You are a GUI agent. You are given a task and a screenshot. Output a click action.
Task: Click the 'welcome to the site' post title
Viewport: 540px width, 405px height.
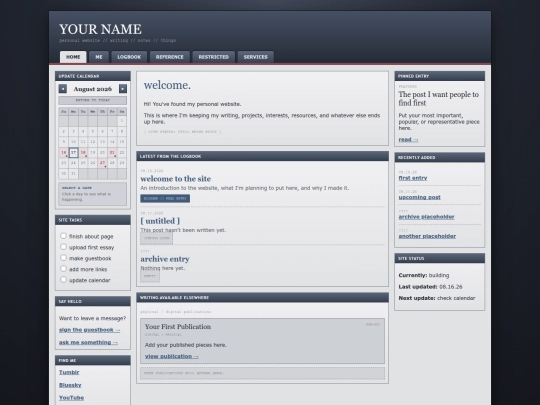(x=176, y=179)
